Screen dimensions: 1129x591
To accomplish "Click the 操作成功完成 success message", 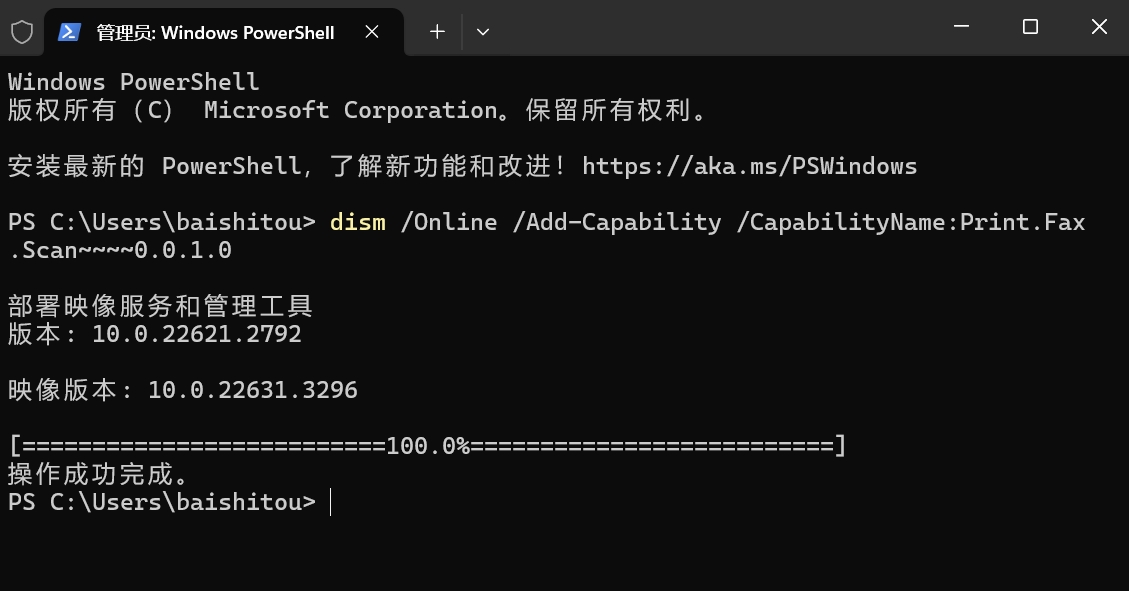I will pos(98,474).
